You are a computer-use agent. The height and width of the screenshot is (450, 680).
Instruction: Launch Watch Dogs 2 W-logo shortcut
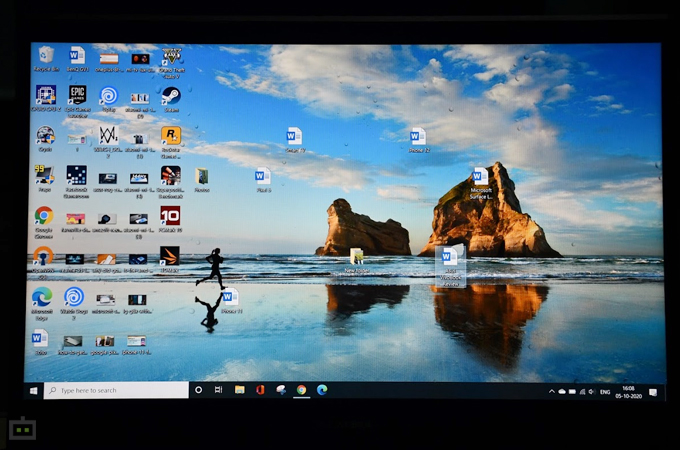108,141
